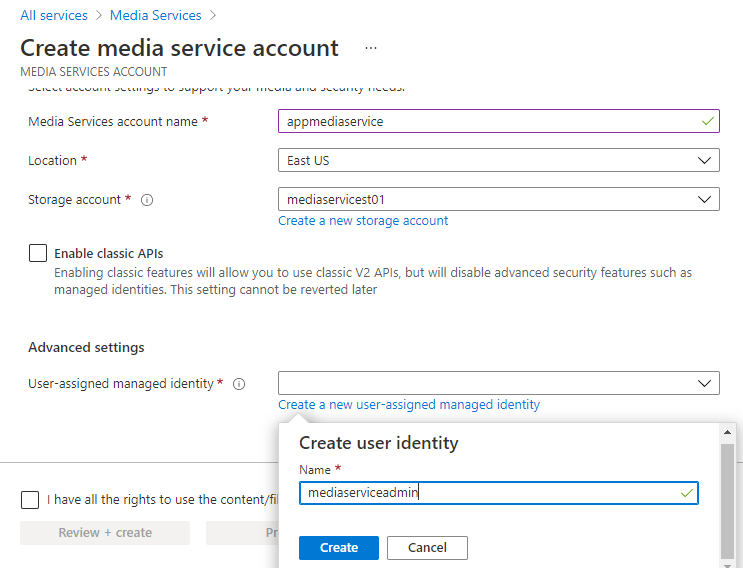743x568 pixels.
Task: Click the Location field chevron arrow
Action: [x=704, y=160]
